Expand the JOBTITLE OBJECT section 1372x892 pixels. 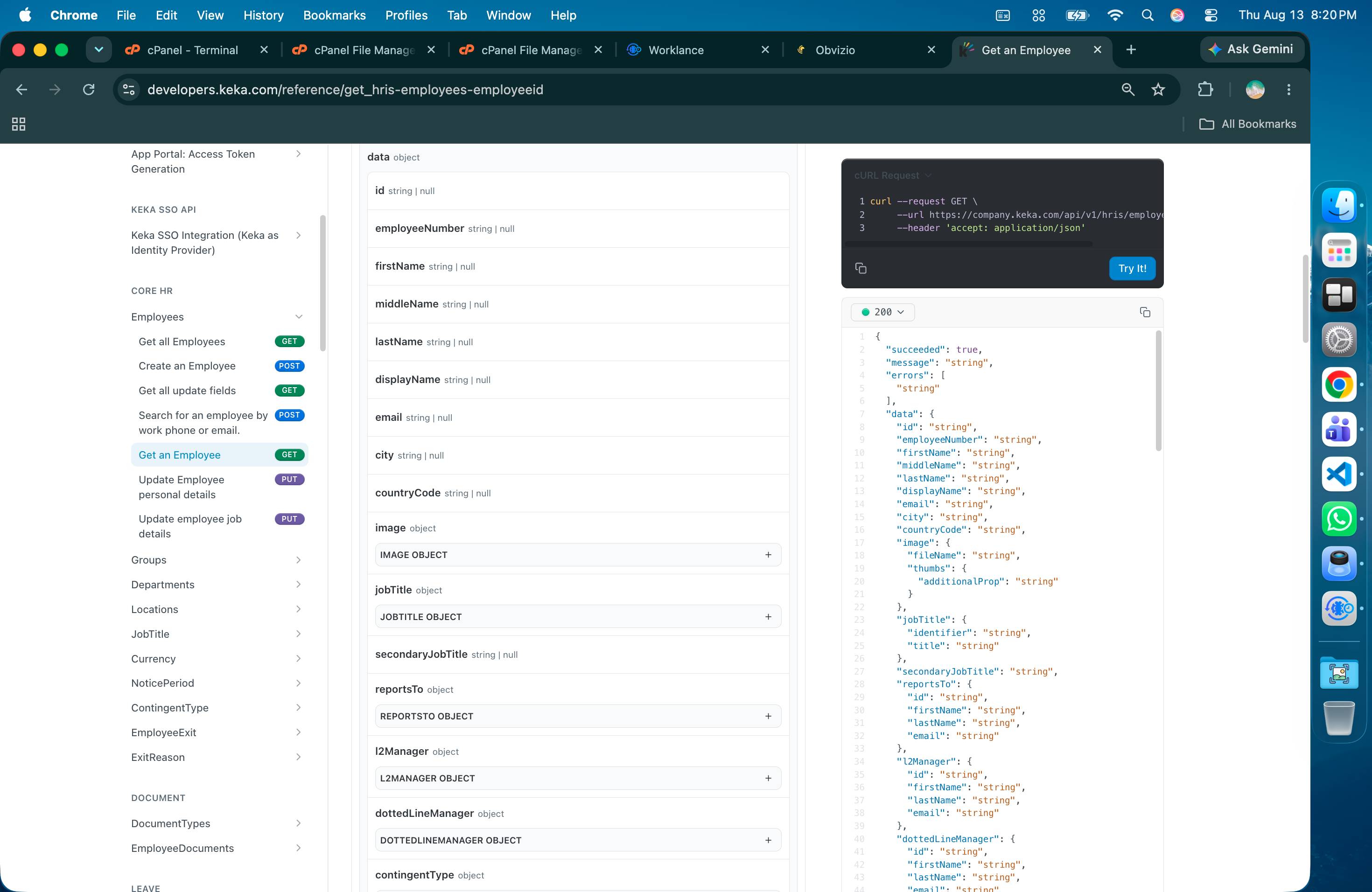(x=578, y=617)
